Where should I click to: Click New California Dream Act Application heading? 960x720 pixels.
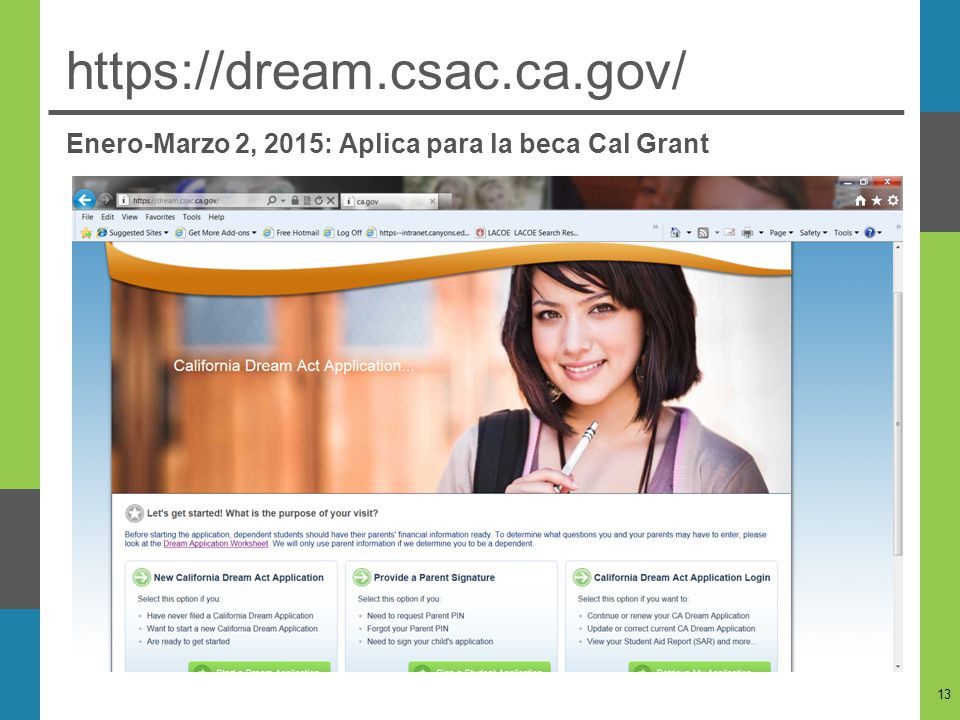pyautogui.click(x=238, y=577)
